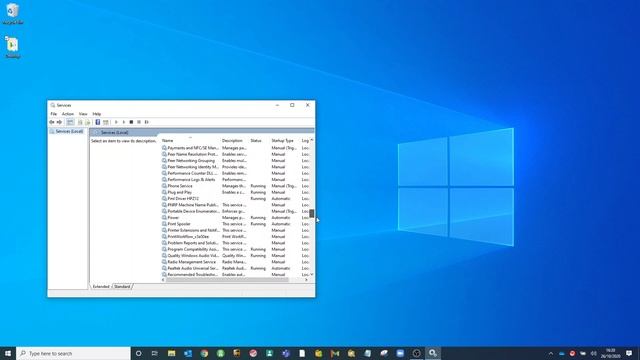Open the blue Help toolbar icon
This screenshot has height=360, width=640.
pos(98,122)
